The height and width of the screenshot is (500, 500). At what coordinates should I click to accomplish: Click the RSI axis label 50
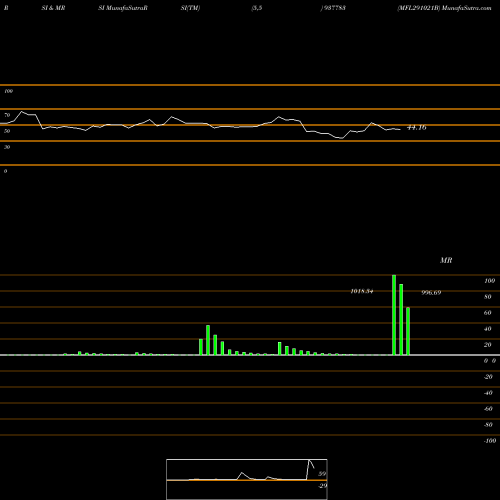click(7, 131)
